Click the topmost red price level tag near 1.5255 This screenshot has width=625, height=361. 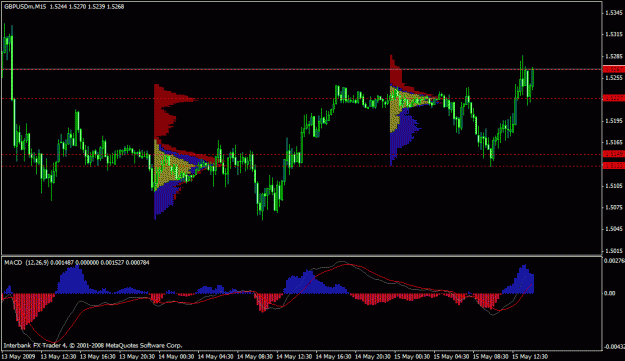coord(614,69)
